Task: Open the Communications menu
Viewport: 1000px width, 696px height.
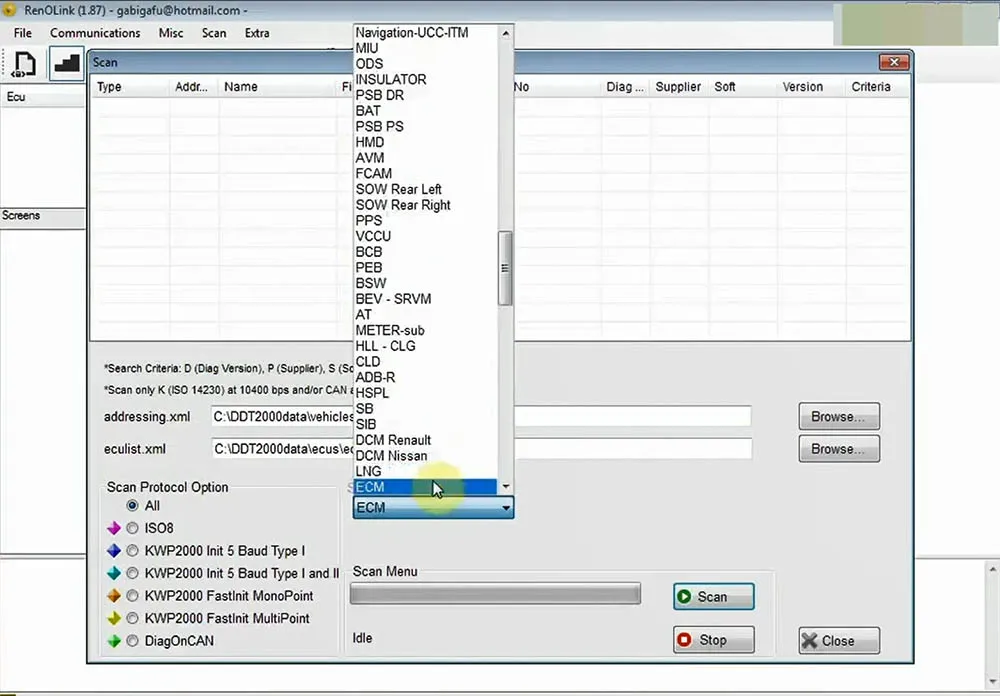Action: tap(95, 33)
